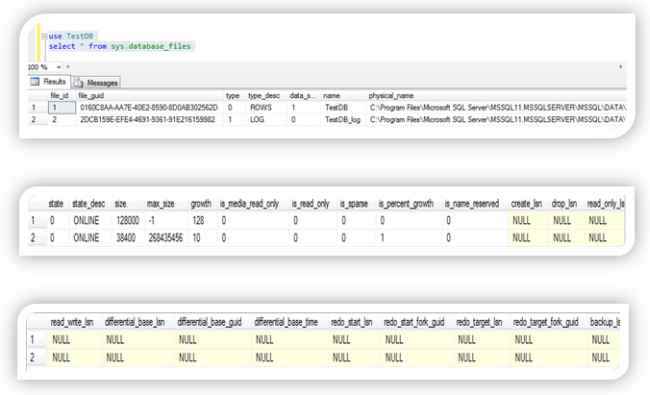Screen dimensions: 650x395
Task: Open the 100 % zoom dropdown
Action: click(x=58, y=67)
